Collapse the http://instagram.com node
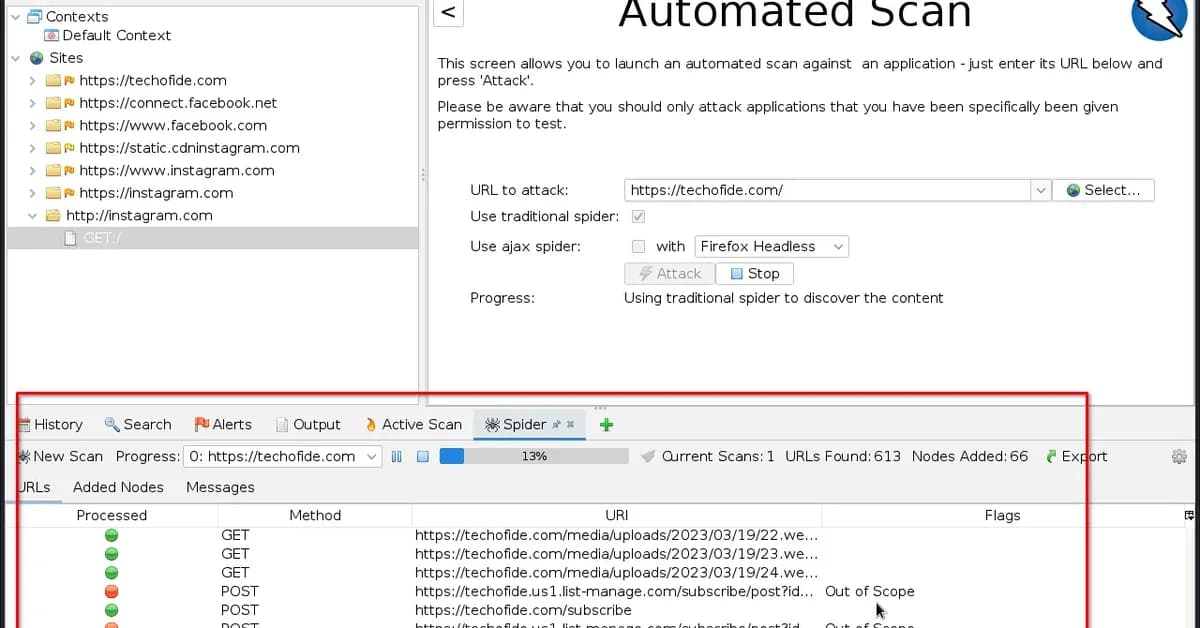Viewport: 1200px width, 628px height. point(32,216)
